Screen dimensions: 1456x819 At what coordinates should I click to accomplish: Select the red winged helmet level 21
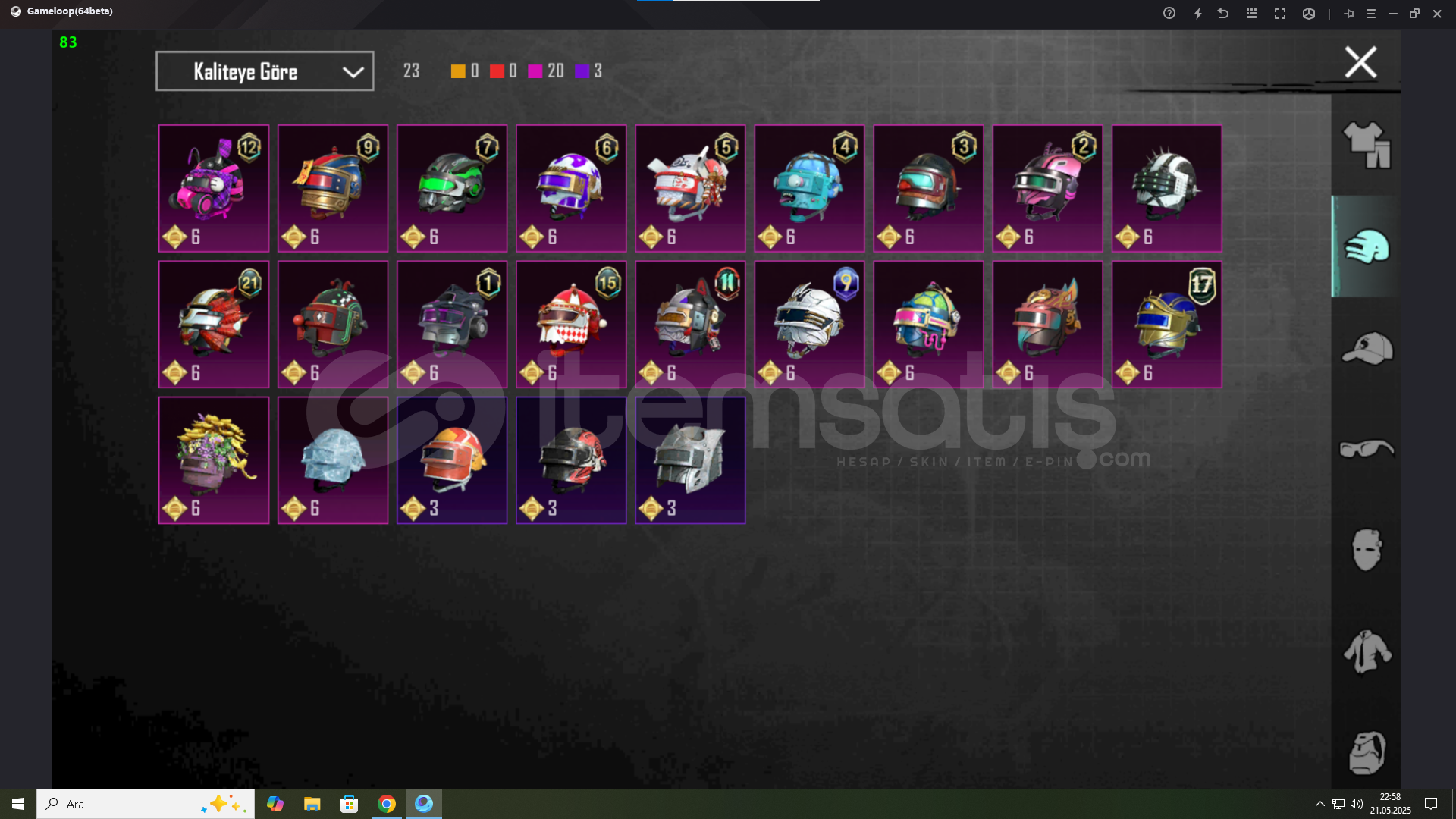pos(214,325)
